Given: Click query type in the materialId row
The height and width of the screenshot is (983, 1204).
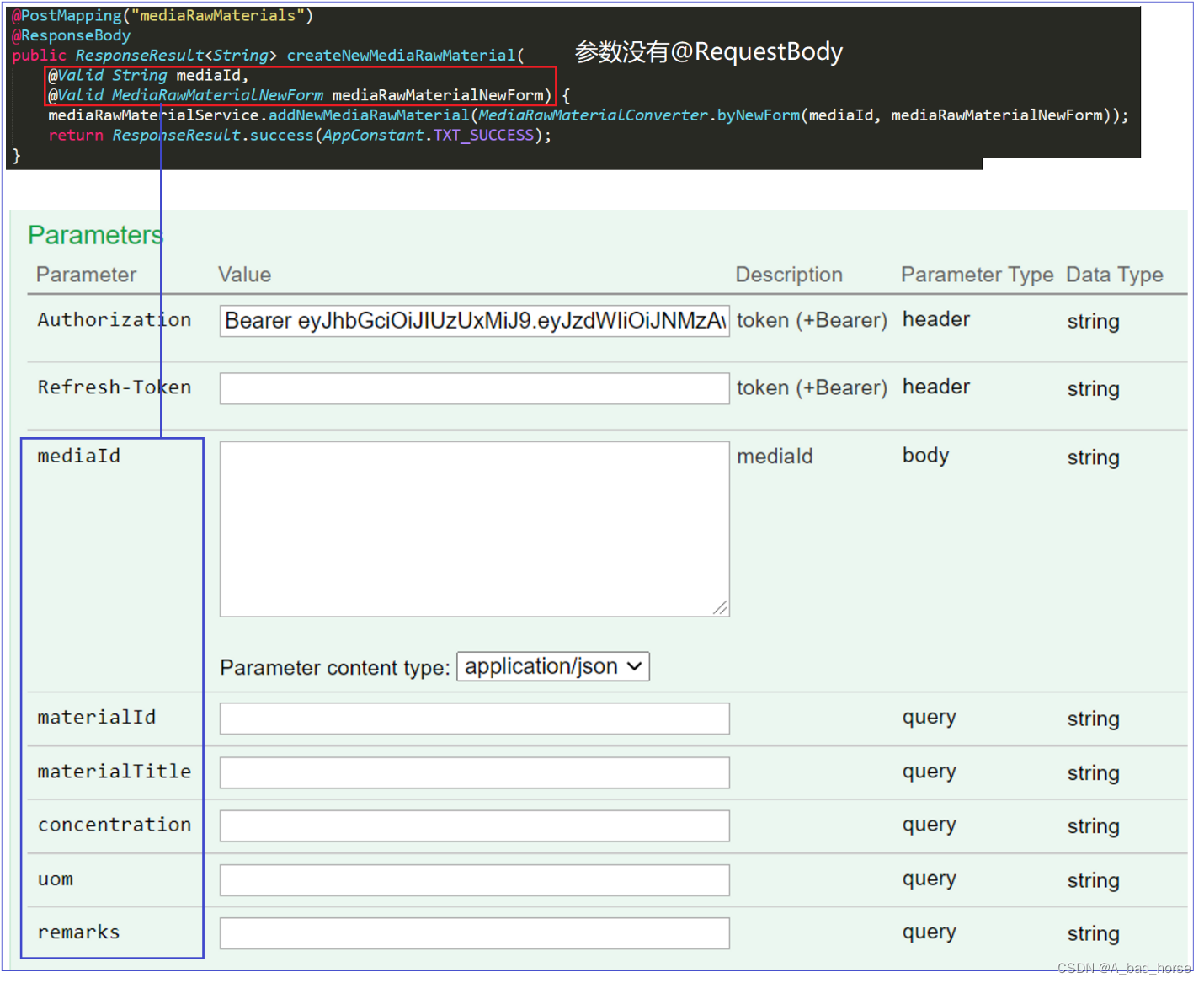Looking at the screenshot, I should click(x=930, y=718).
